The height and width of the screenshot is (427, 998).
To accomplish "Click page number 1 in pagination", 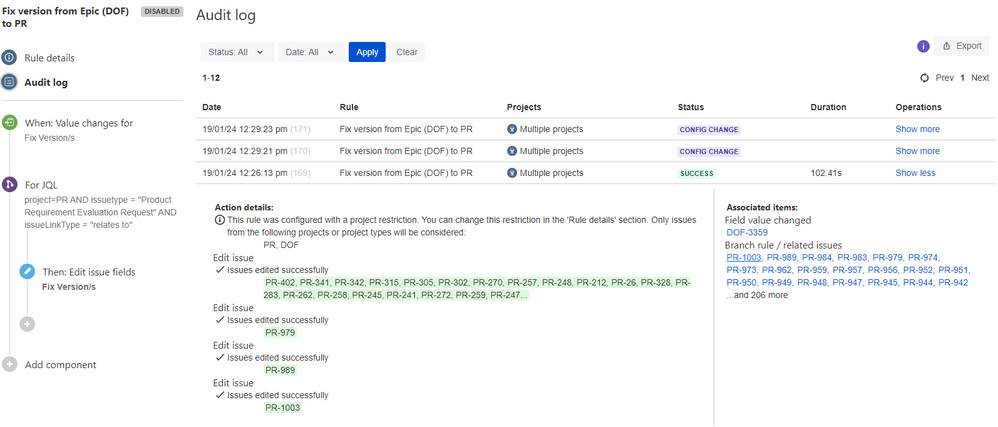I will 962,78.
